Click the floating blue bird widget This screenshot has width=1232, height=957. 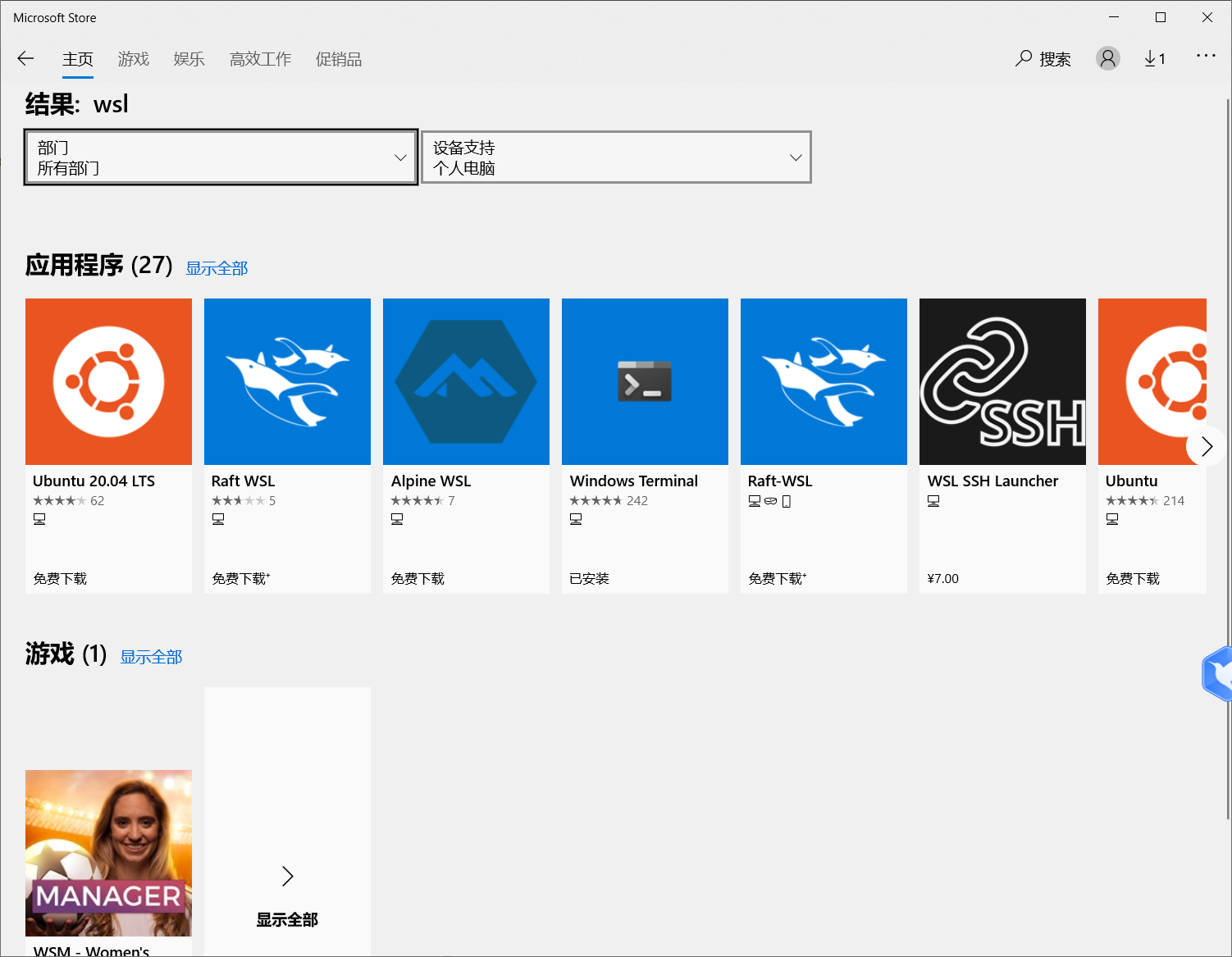tap(1218, 674)
